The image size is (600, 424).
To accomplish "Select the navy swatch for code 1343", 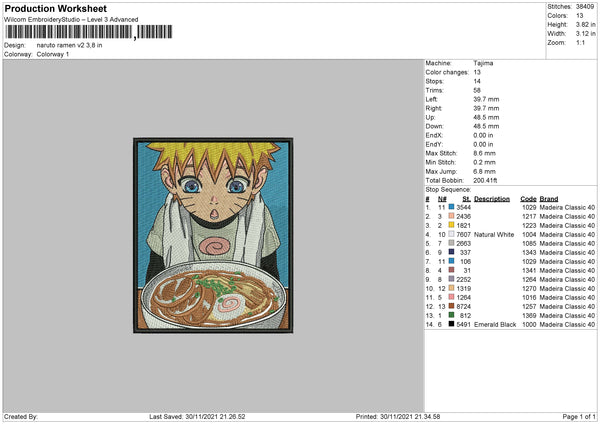I will (x=452, y=252).
